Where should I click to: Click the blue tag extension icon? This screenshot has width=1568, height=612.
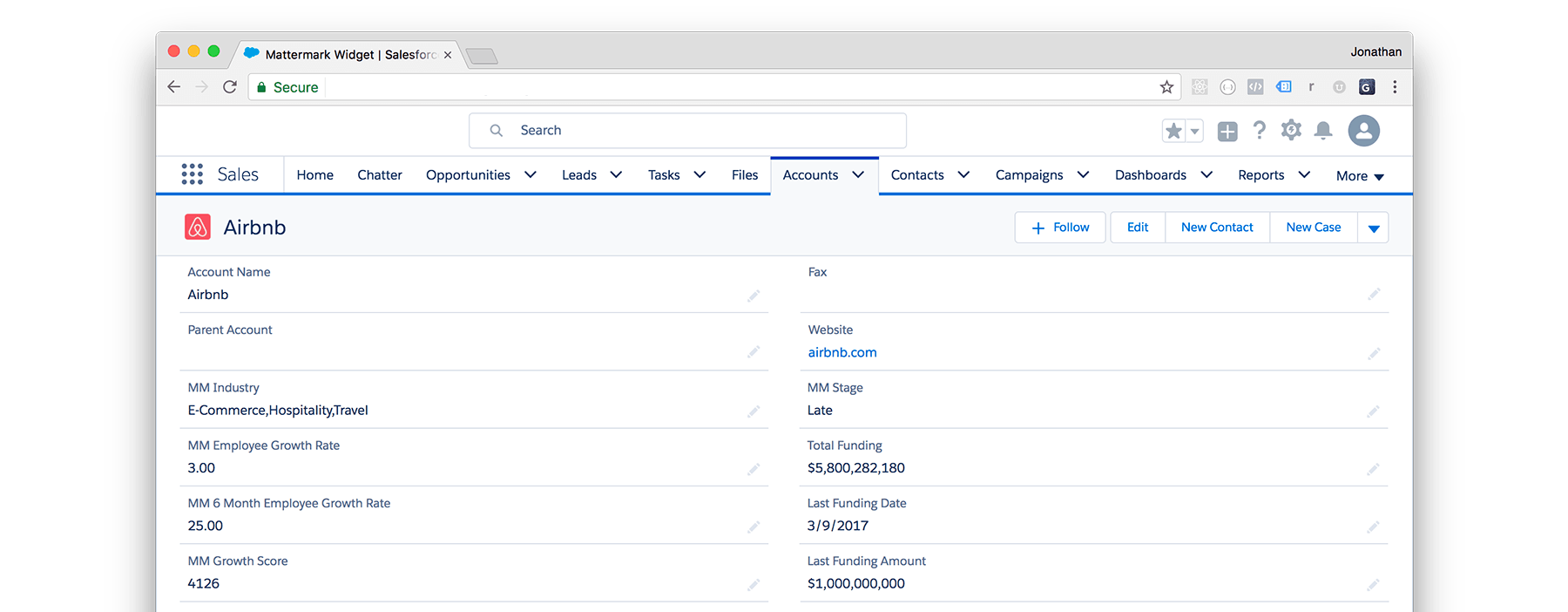[1284, 87]
